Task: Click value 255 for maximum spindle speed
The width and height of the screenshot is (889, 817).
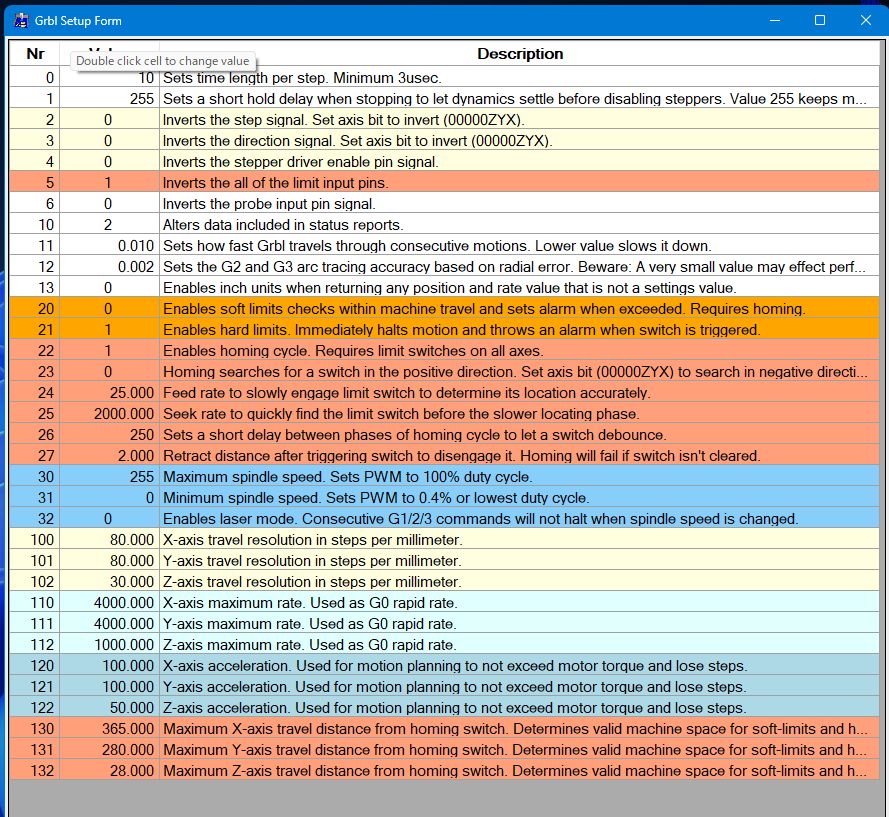Action: [x=109, y=476]
